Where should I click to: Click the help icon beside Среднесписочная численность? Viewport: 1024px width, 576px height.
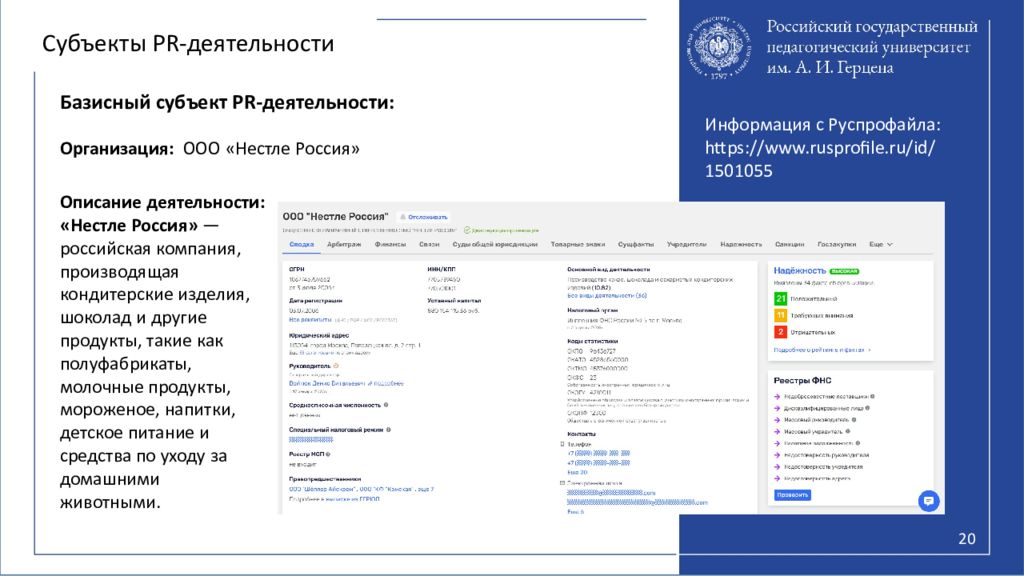(386, 405)
